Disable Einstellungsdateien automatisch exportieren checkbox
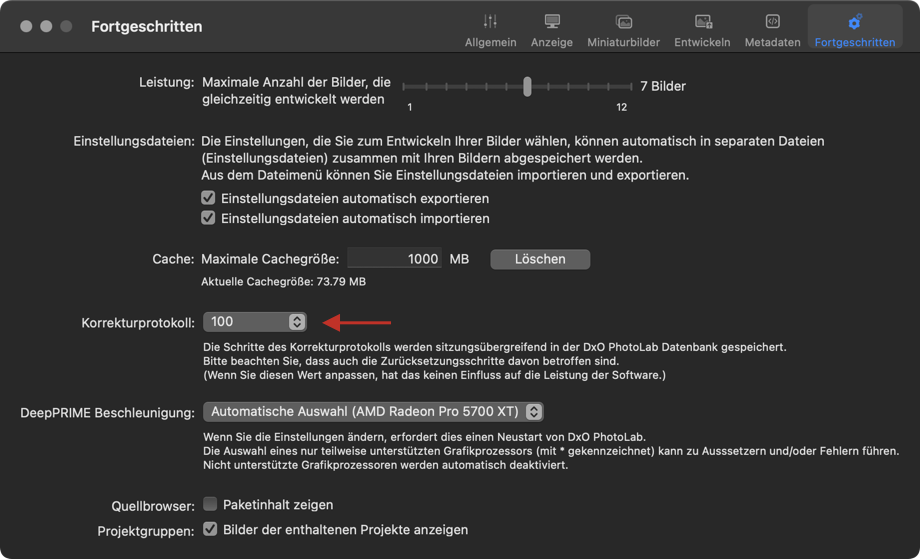Screen dimensions: 920x559 (x=208, y=198)
